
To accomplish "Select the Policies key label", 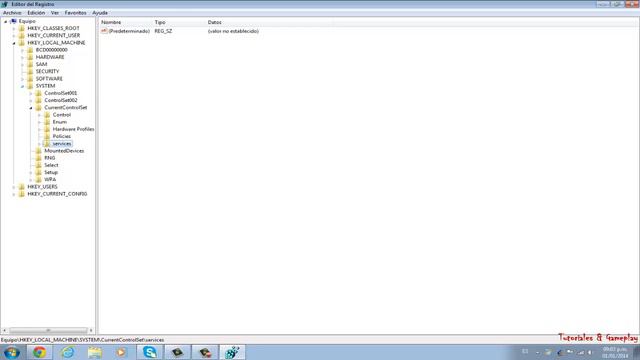I will 62,136.
